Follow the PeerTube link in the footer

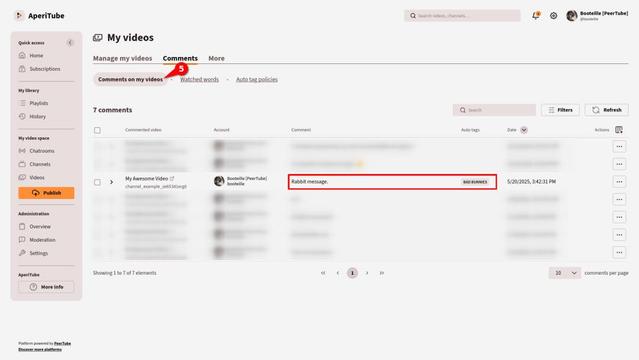coord(62,343)
